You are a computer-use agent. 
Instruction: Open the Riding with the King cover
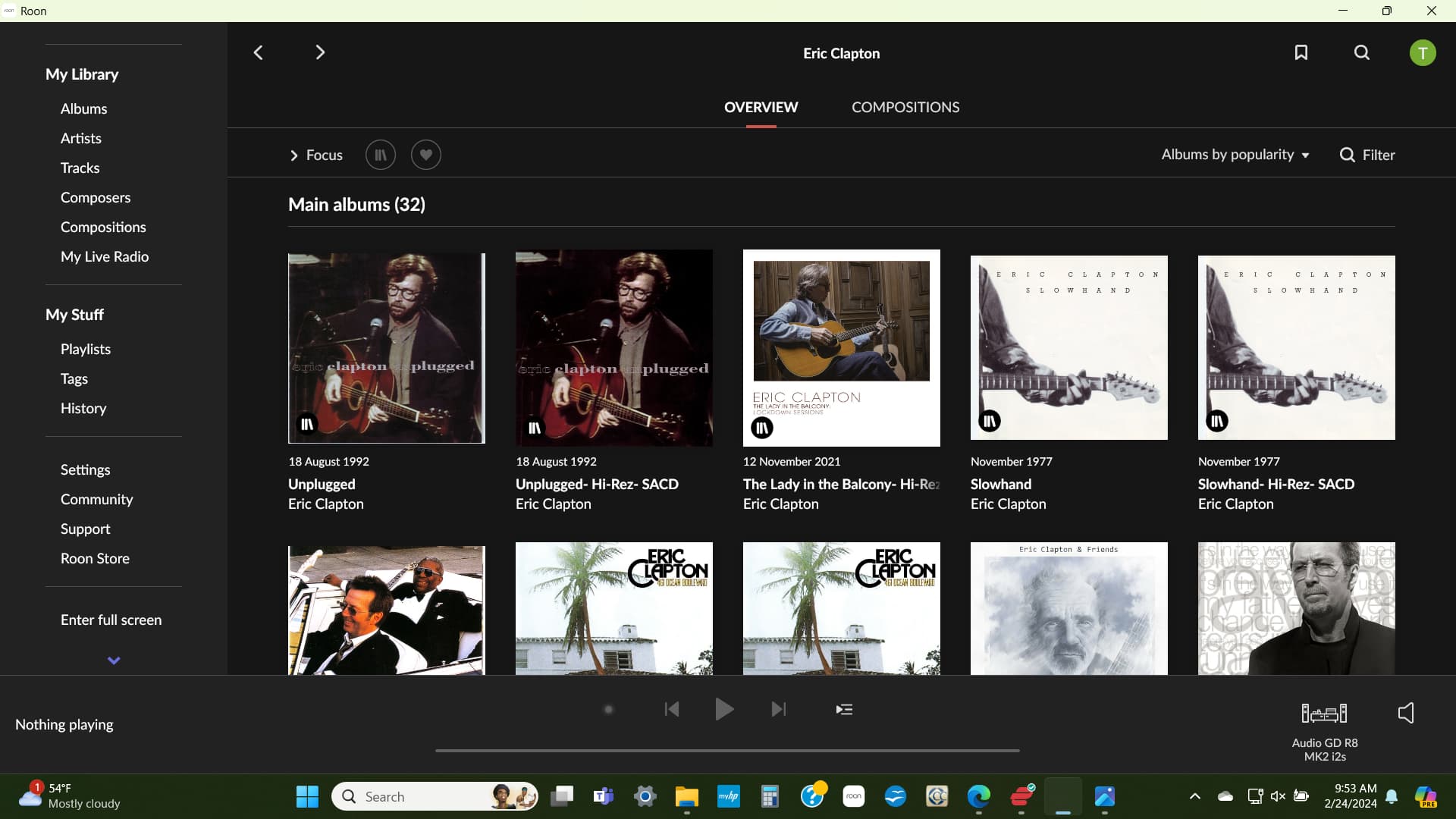(x=387, y=610)
